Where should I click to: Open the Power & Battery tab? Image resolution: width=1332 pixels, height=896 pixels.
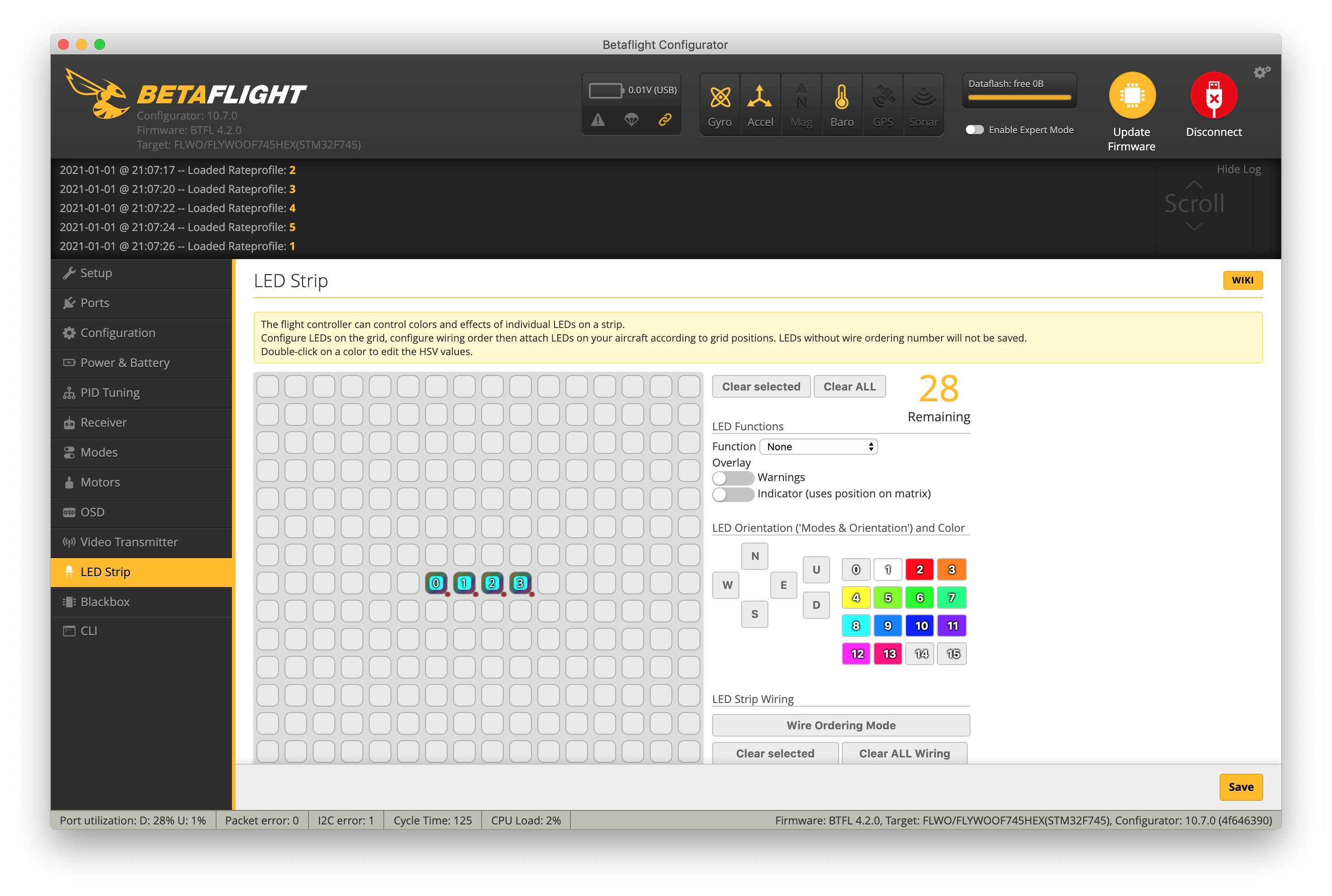[x=142, y=363]
